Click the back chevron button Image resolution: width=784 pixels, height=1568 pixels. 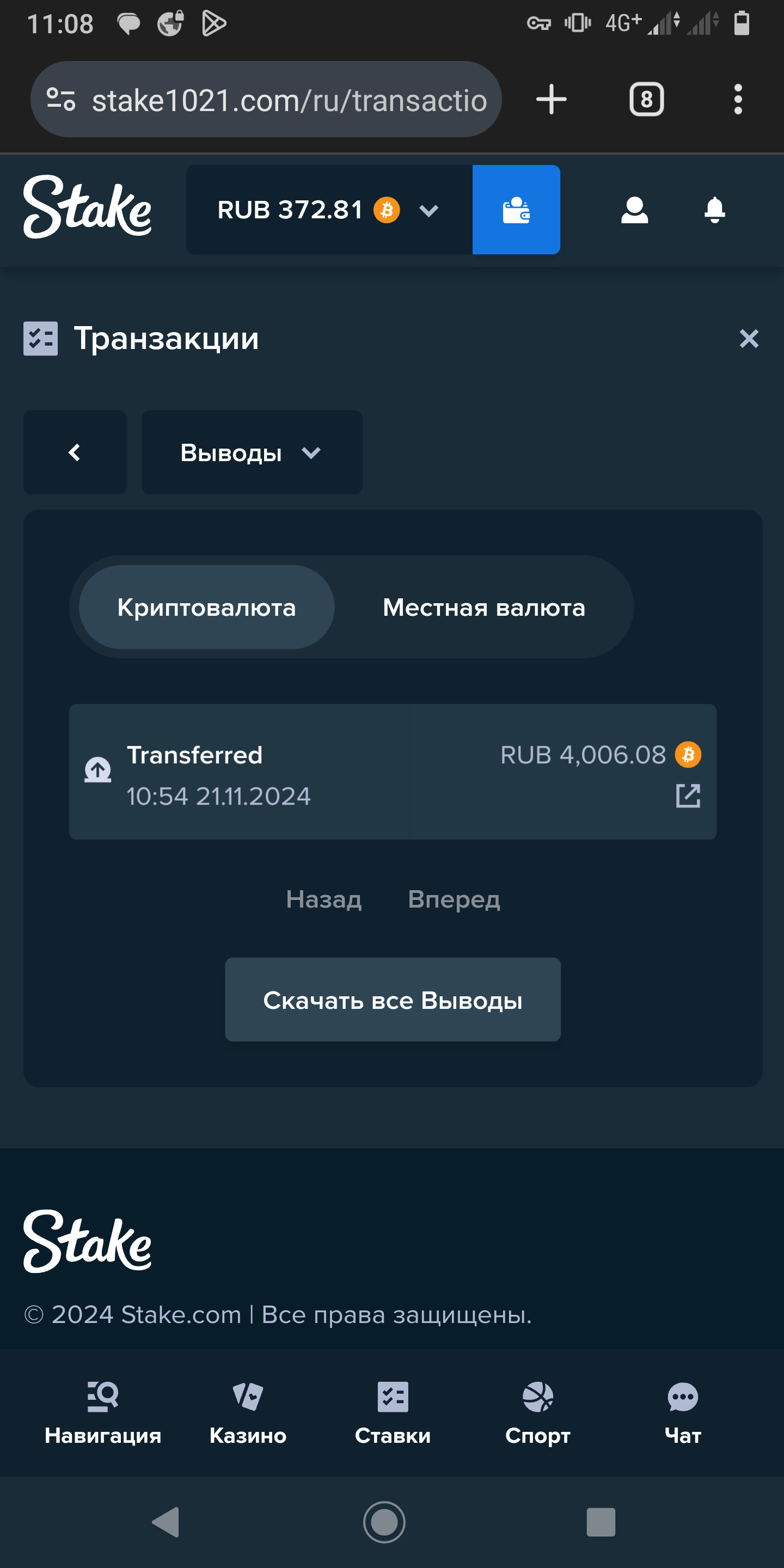74,452
